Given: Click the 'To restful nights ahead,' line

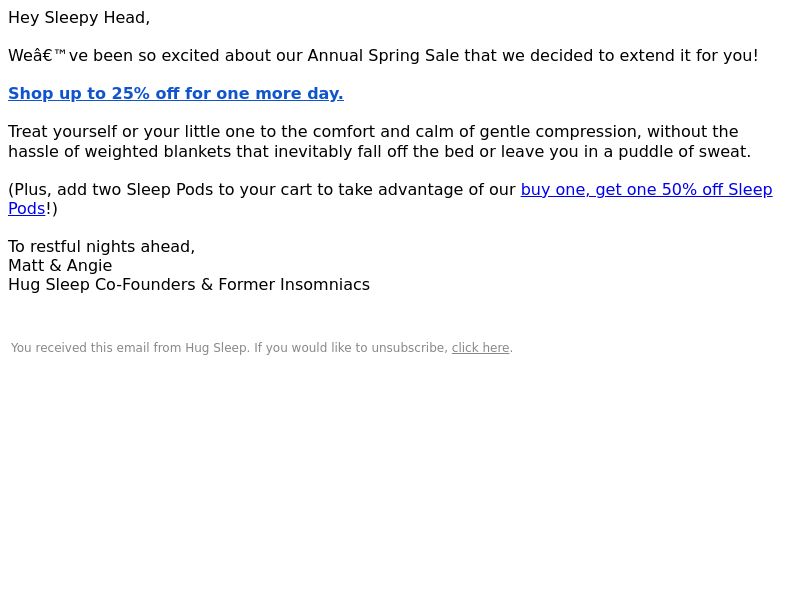Looking at the screenshot, I should pos(102,247).
